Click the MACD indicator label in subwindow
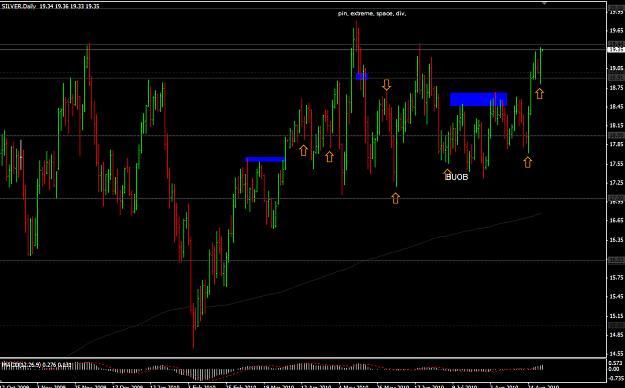This screenshot has height=388, width=625. point(37,364)
